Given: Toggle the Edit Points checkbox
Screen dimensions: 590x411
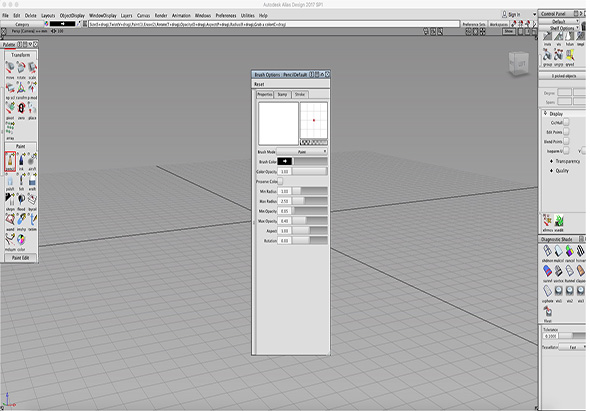Looking at the screenshot, I should (566, 132).
